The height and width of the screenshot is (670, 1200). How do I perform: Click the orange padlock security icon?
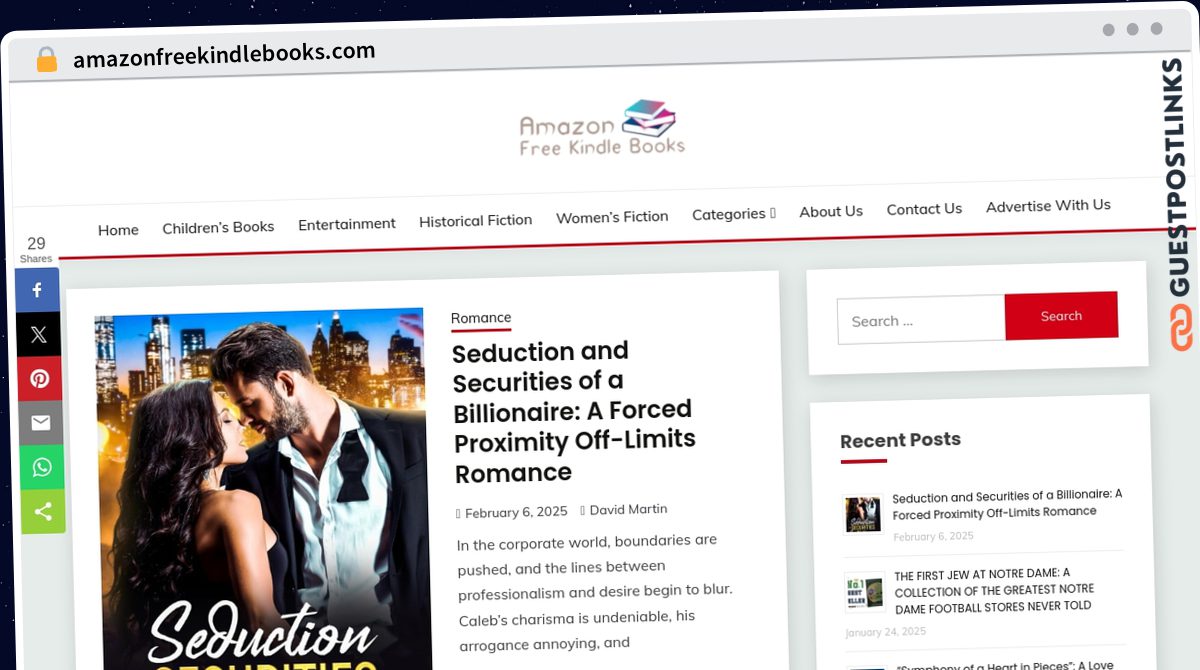(x=46, y=59)
